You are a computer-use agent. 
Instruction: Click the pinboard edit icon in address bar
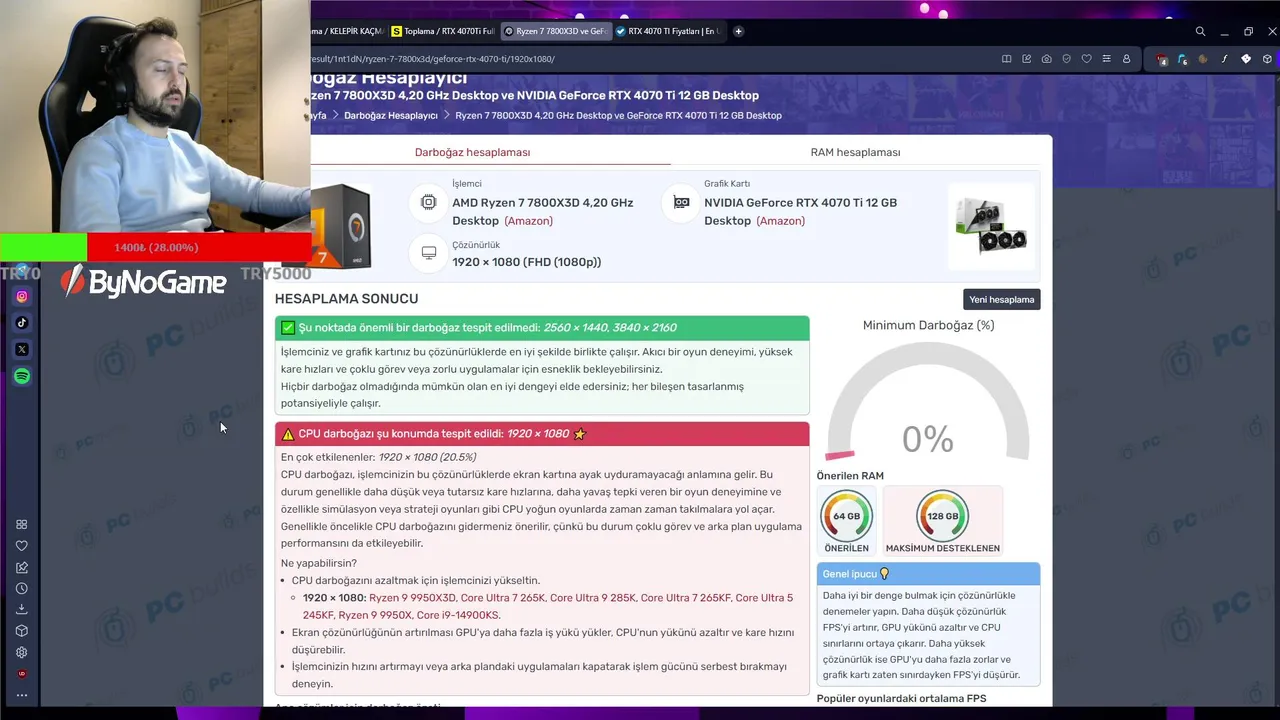tap(1026, 59)
